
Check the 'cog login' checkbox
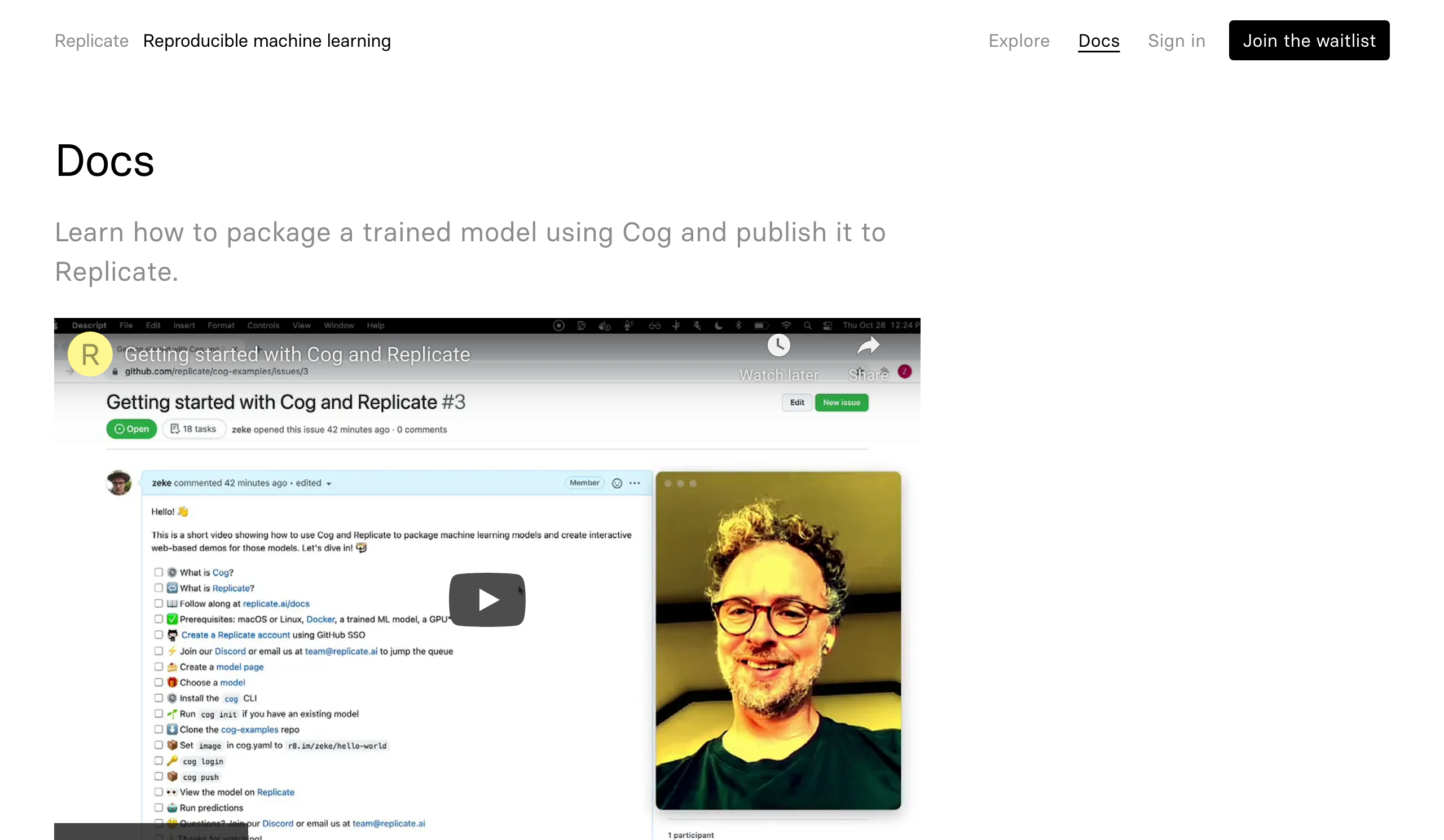[x=158, y=761]
